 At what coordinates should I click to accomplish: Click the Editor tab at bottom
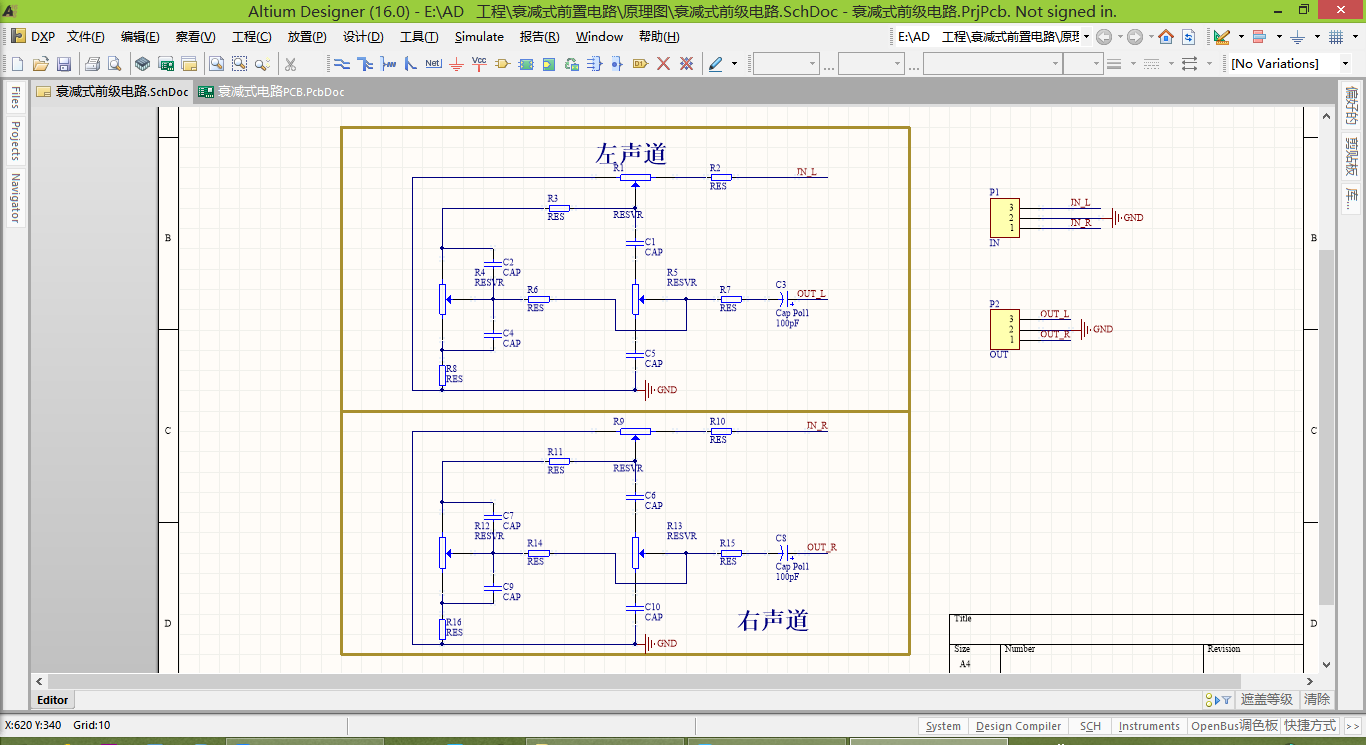(53, 700)
